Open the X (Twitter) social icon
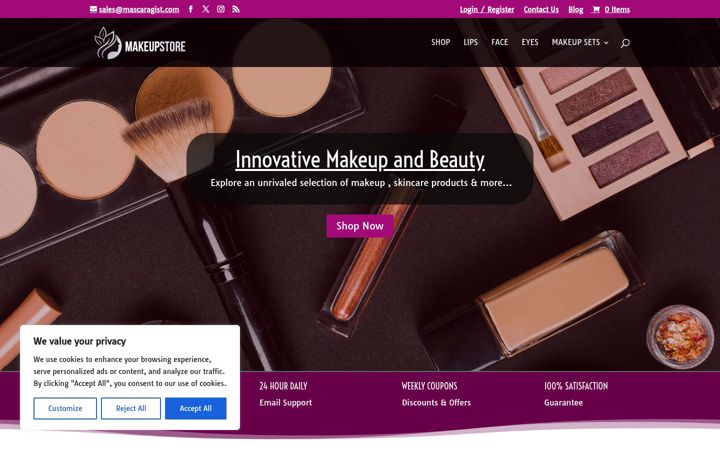Screen dimensions: 720x450 206,9
